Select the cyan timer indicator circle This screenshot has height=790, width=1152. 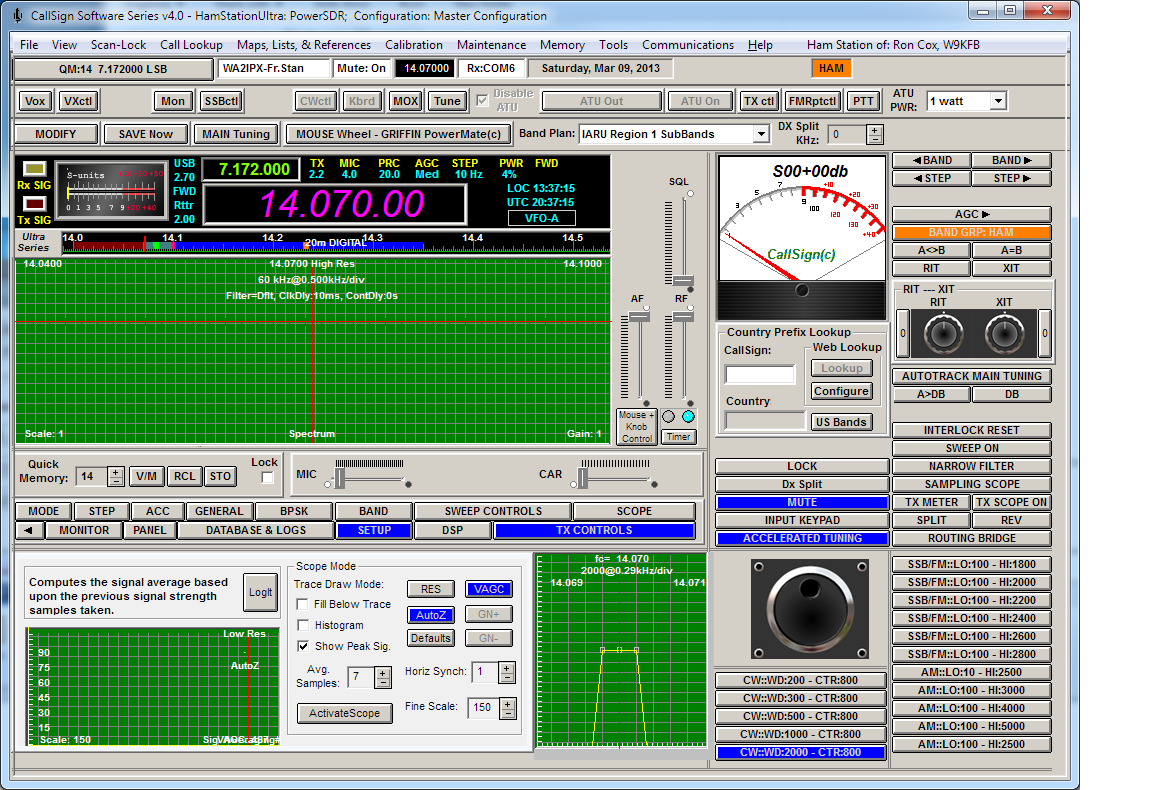(688, 417)
